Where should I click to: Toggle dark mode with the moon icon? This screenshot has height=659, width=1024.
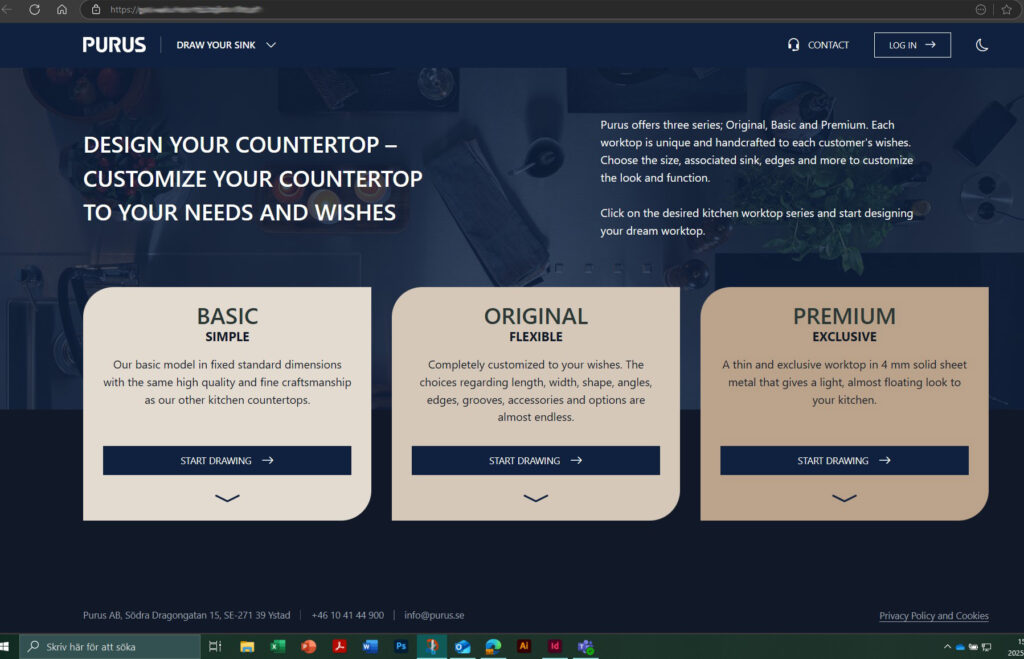pyautogui.click(x=981, y=45)
